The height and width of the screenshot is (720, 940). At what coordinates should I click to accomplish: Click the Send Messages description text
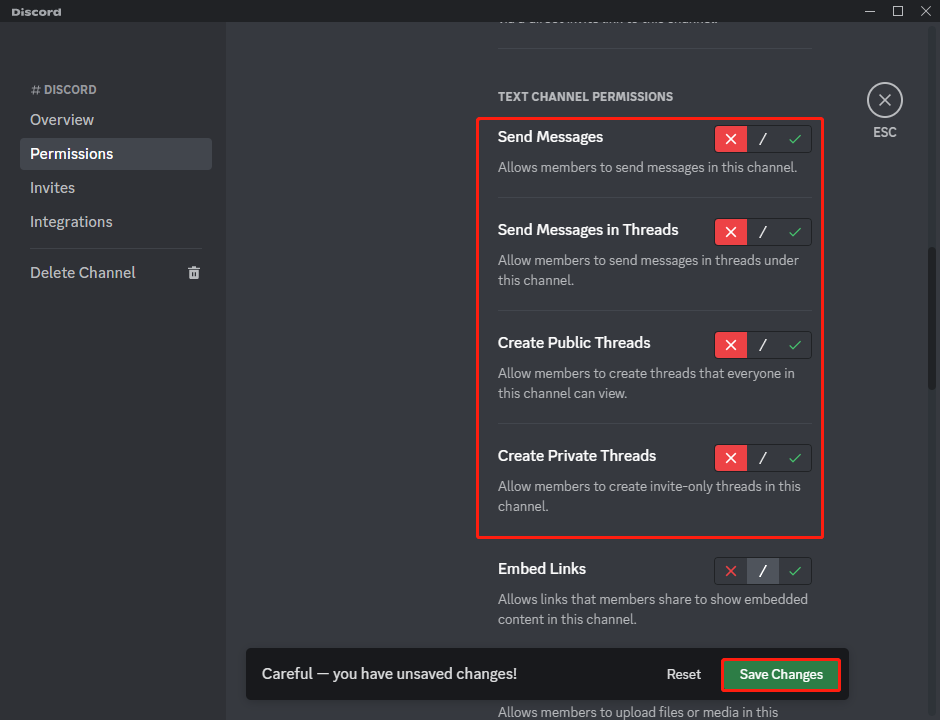(647, 167)
